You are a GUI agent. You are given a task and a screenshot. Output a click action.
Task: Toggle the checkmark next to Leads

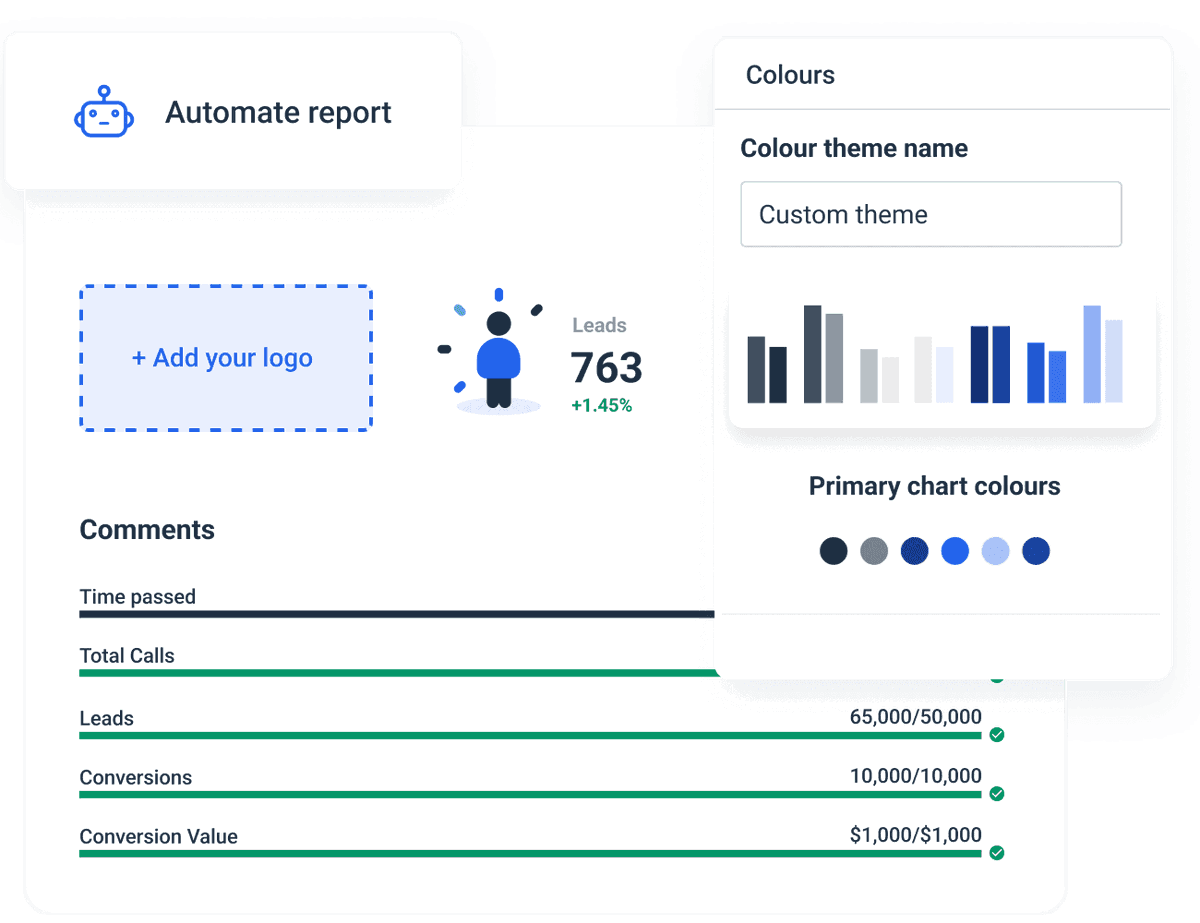[x=997, y=735]
